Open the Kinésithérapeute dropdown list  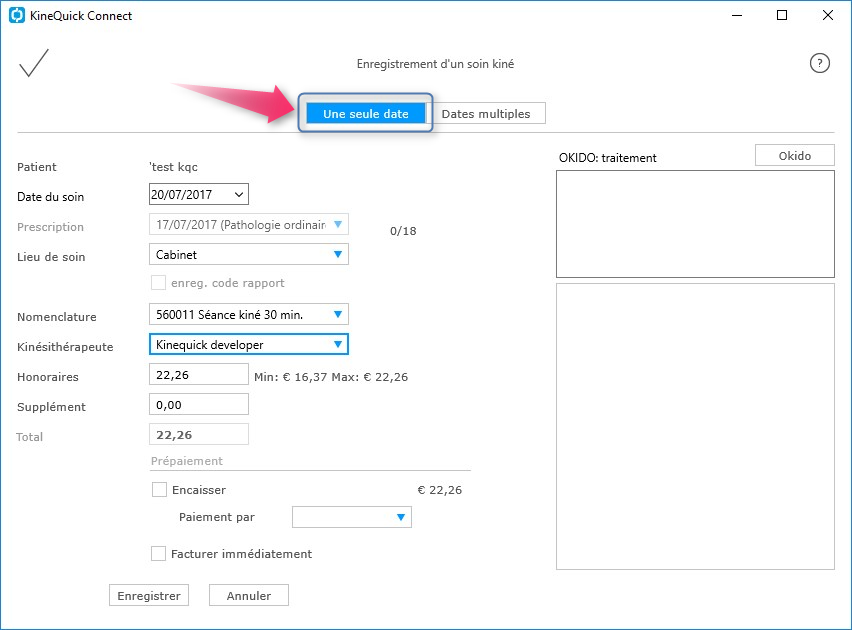(249, 344)
